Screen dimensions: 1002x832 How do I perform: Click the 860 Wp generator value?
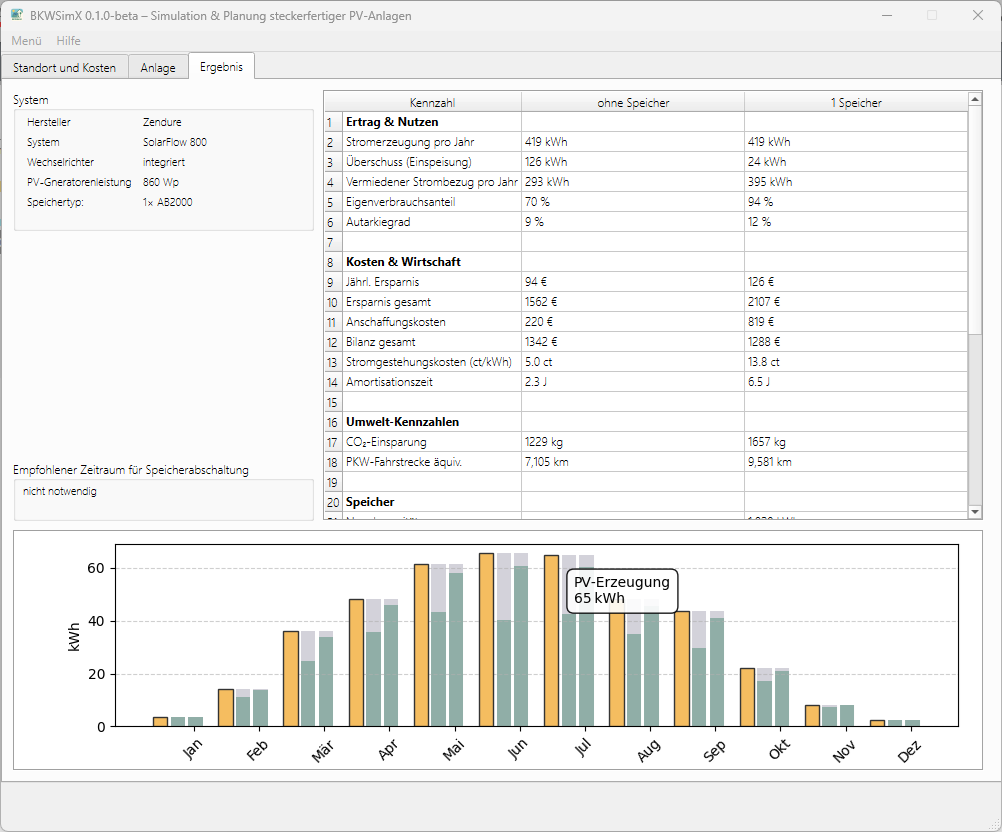coord(160,182)
